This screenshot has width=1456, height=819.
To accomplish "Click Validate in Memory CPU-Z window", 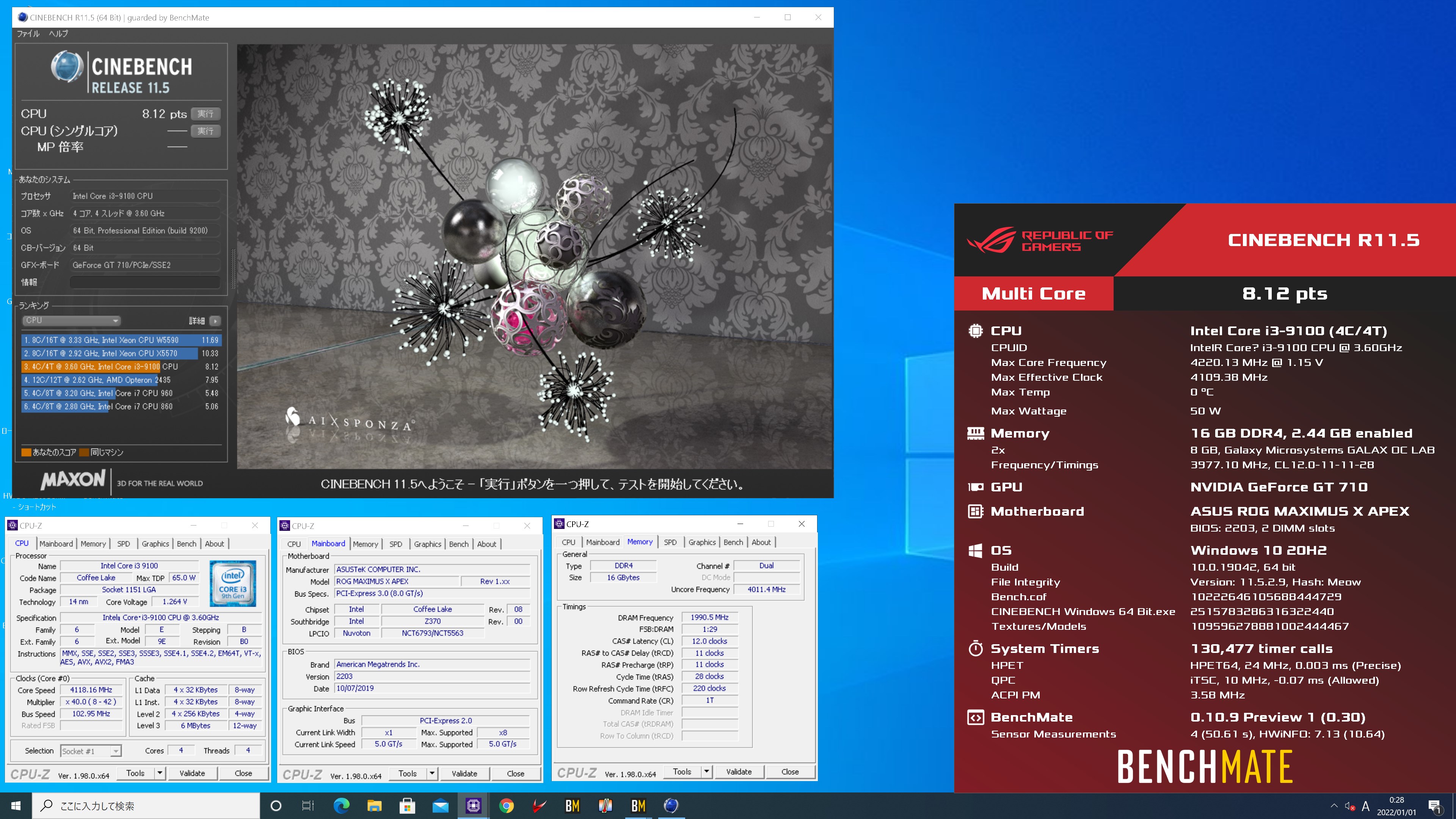I will coord(739,772).
